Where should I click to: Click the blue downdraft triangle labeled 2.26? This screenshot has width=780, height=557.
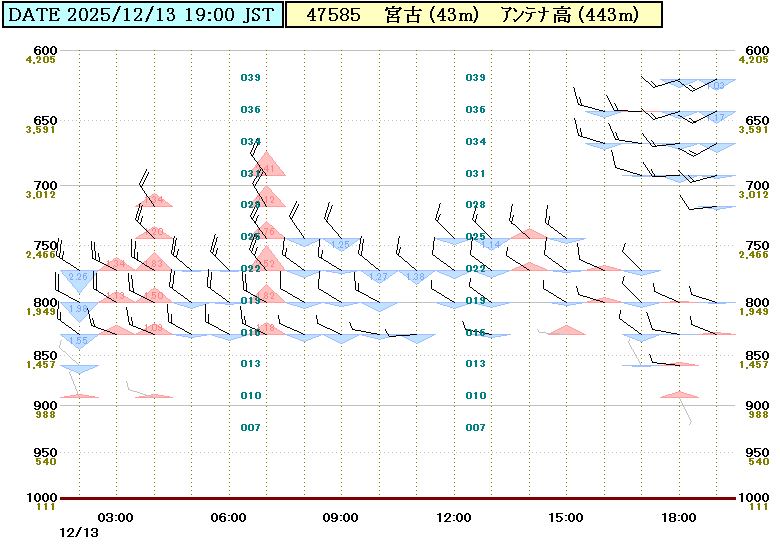[x=79, y=278]
